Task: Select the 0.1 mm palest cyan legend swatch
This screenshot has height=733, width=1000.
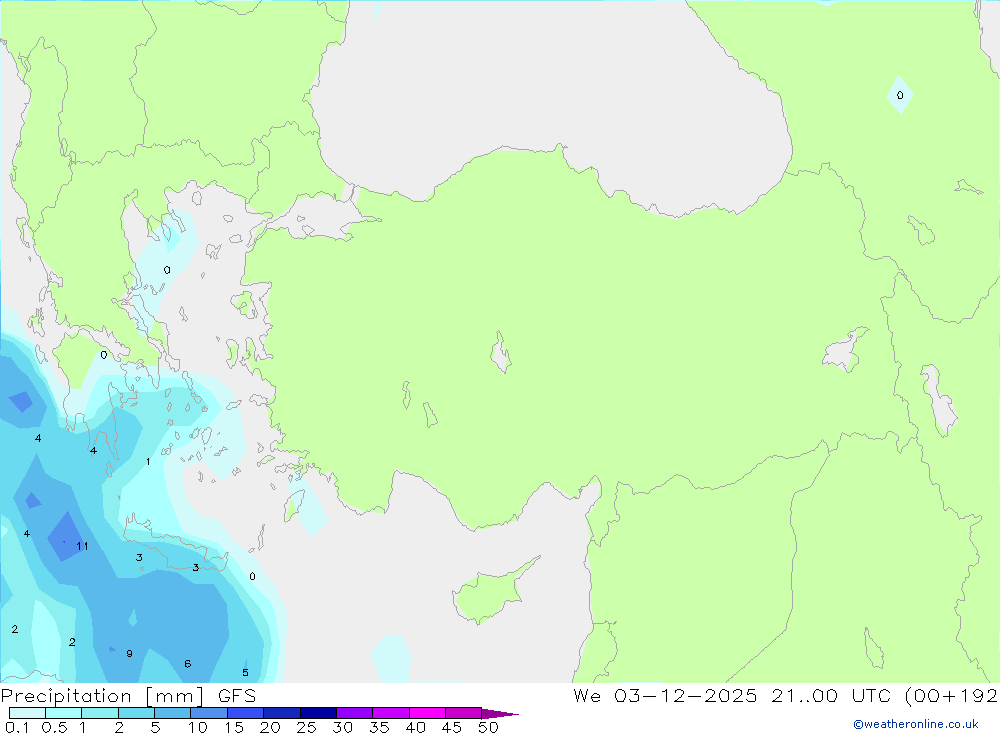Action: pos(27,713)
